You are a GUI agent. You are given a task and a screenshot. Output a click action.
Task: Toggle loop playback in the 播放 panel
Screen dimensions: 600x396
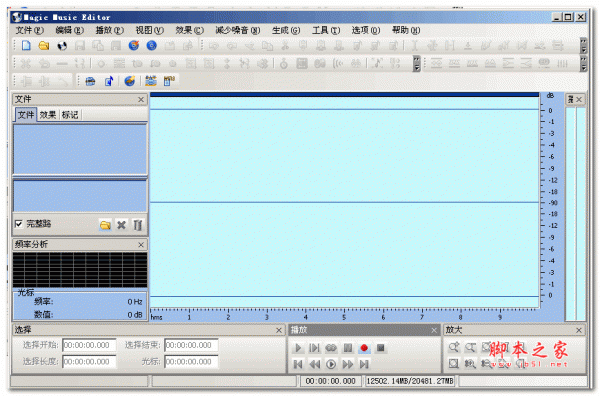tap(331, 348)
